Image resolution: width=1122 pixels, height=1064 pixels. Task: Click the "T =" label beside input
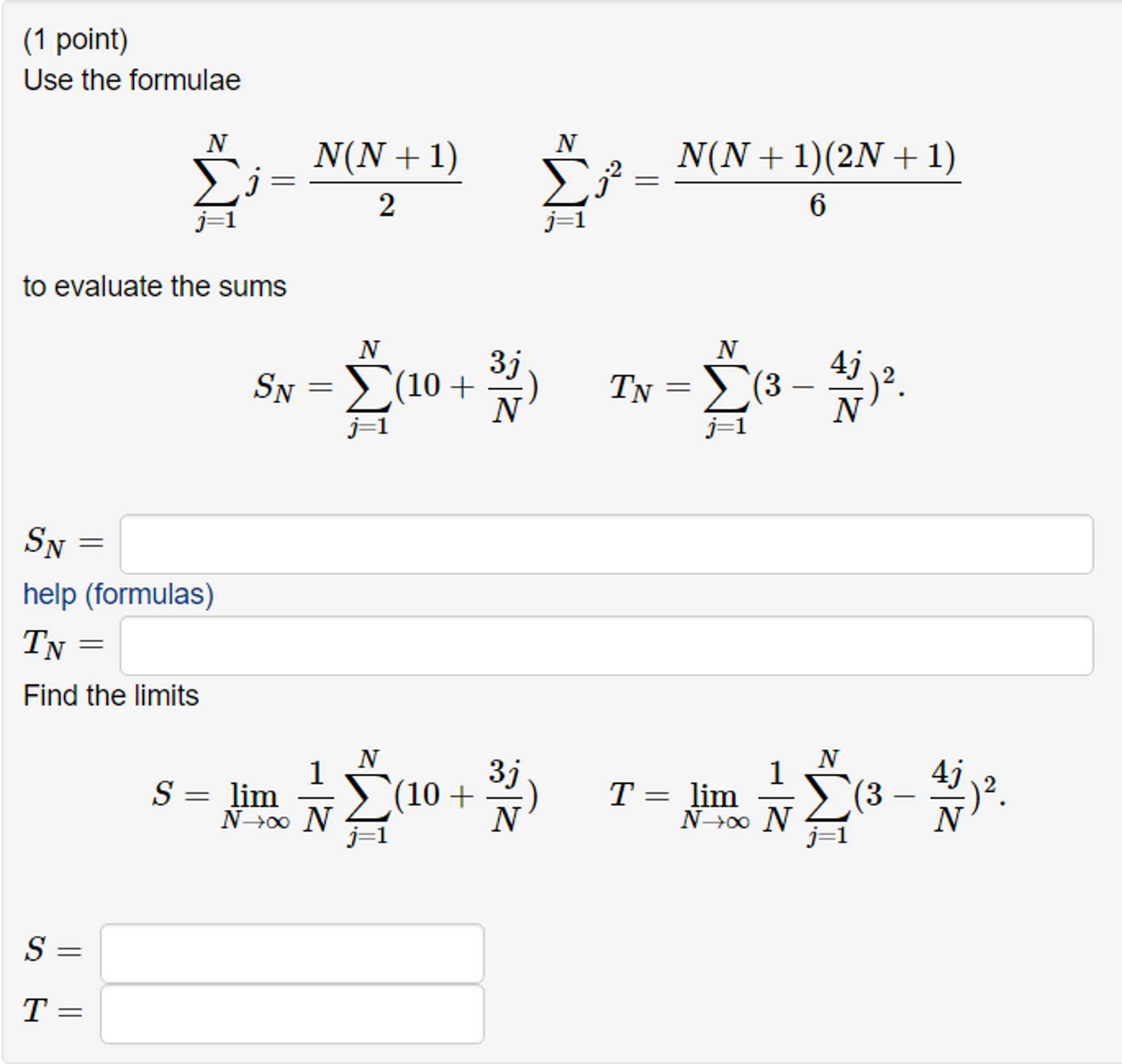click(x=53, y=1011)
